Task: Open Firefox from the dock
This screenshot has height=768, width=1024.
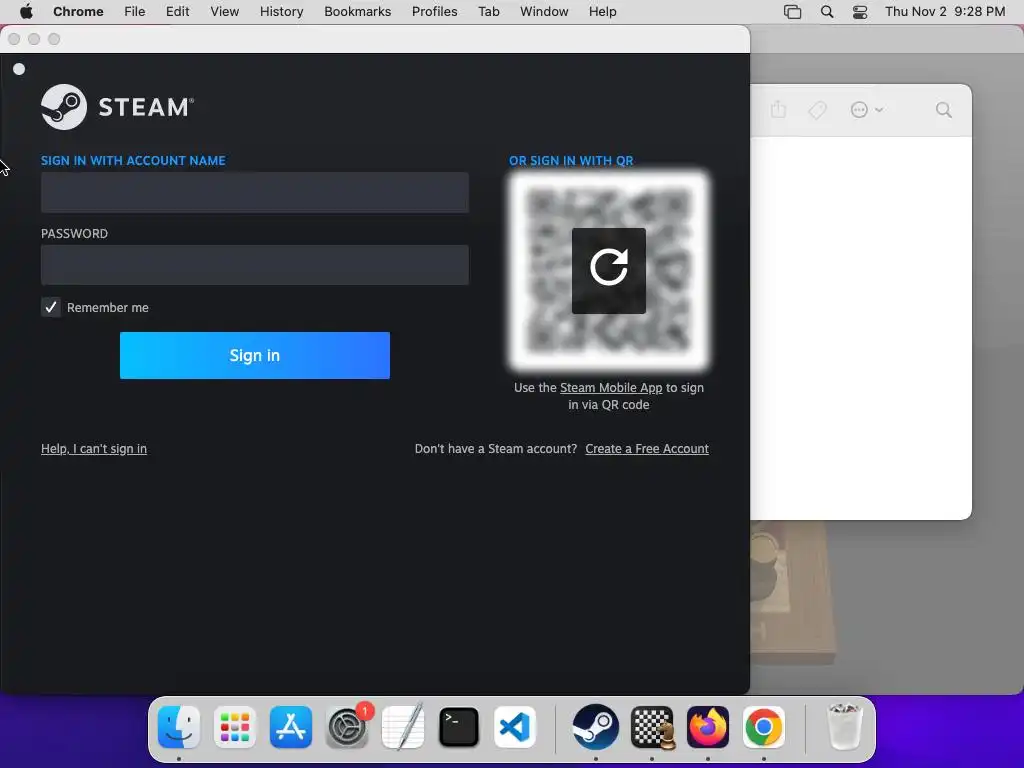Action: 708,727
